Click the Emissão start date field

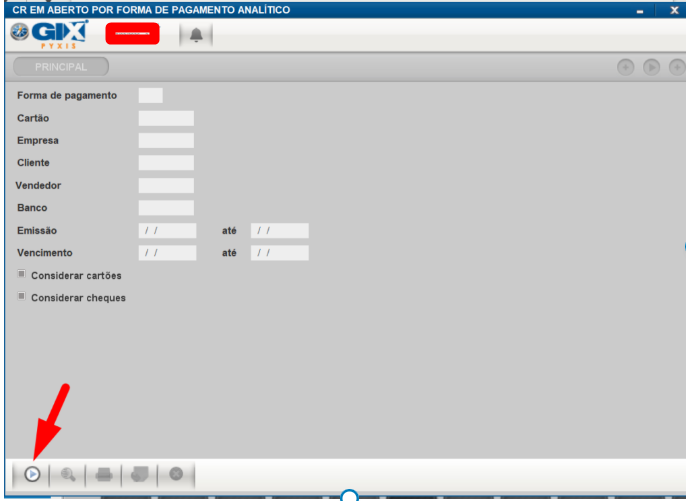(x=167, y=230)
